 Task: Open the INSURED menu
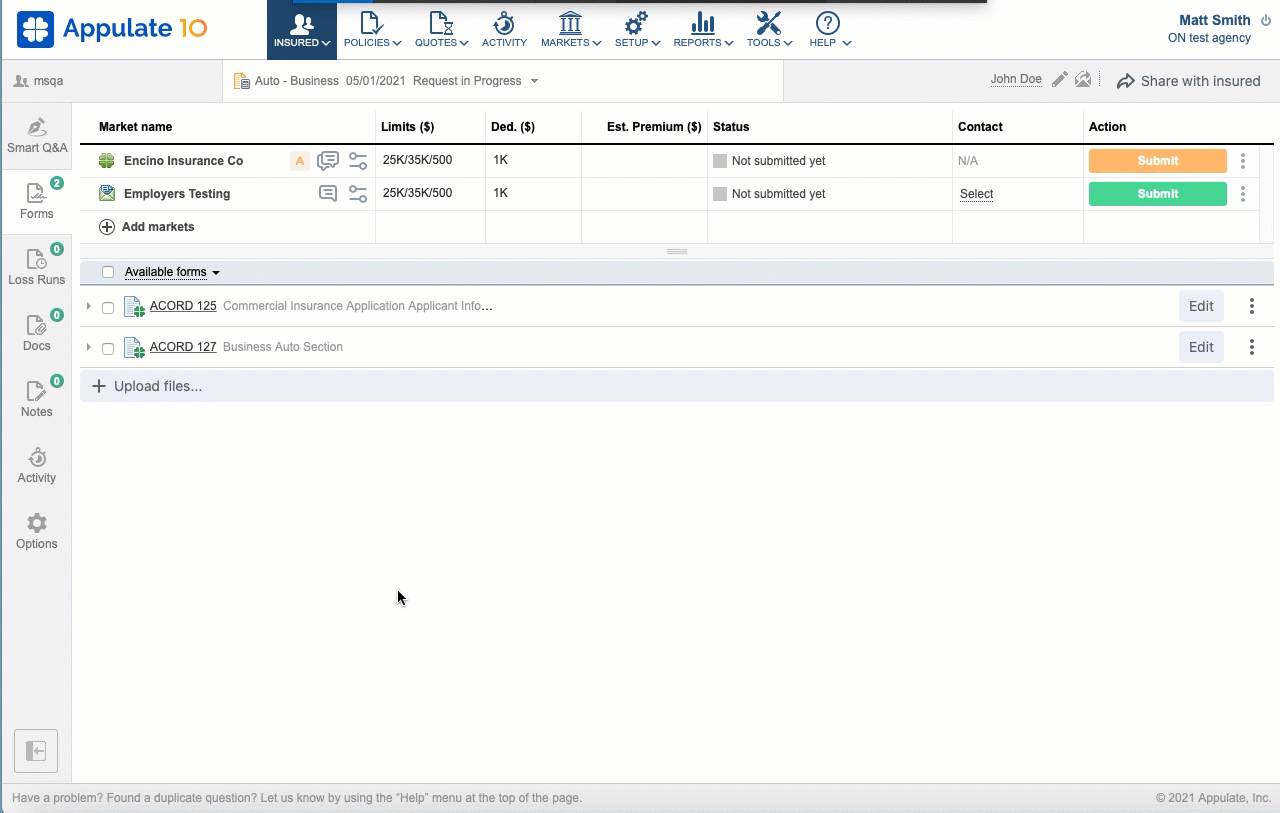coord(302,30)
